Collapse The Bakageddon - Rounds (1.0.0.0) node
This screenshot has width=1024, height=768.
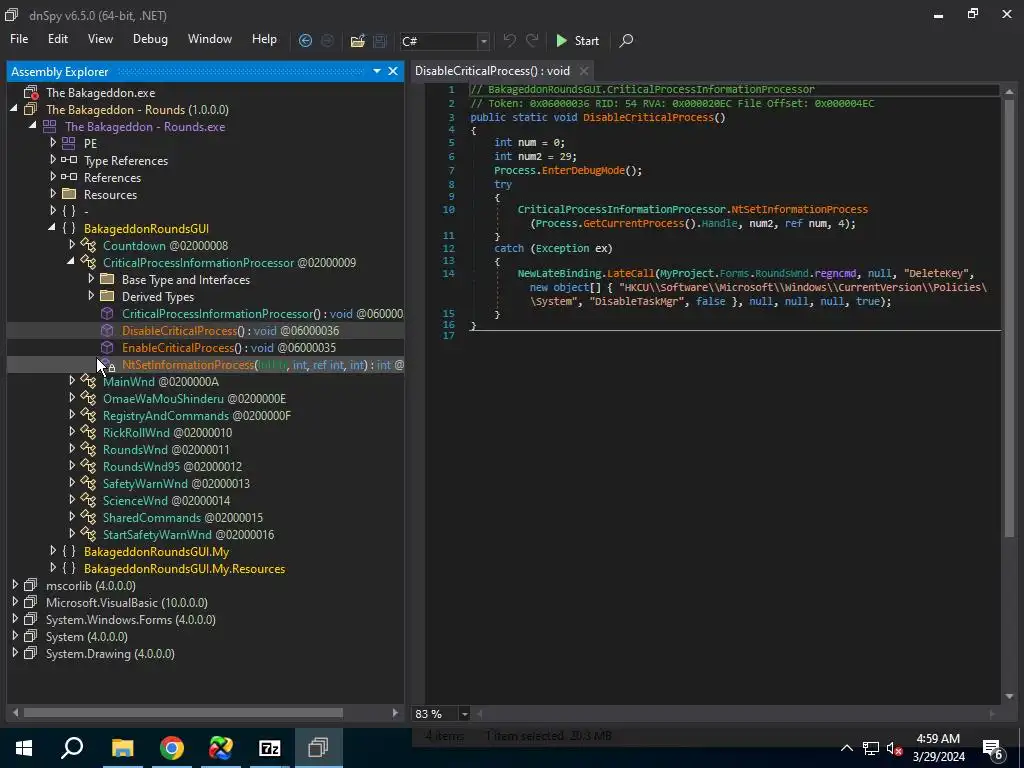pyautogui.click(x=14, y=109)
